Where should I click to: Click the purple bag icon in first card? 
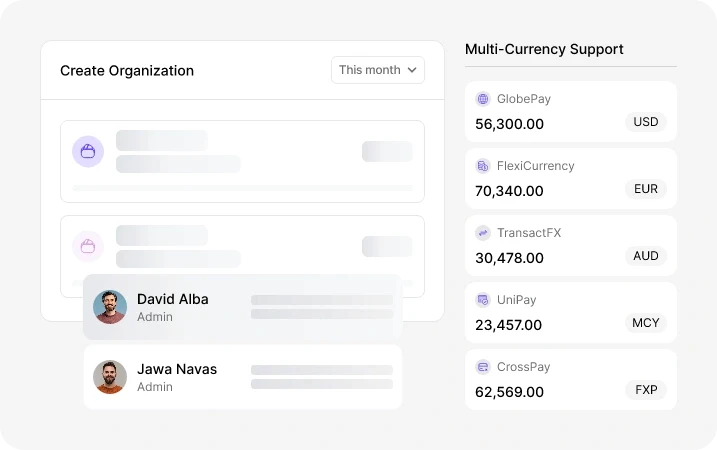pos(88,151)
